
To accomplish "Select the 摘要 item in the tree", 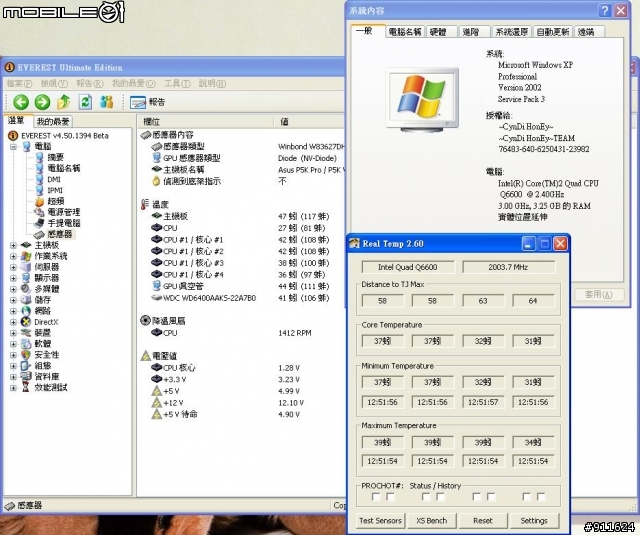I will click(56, 157).
